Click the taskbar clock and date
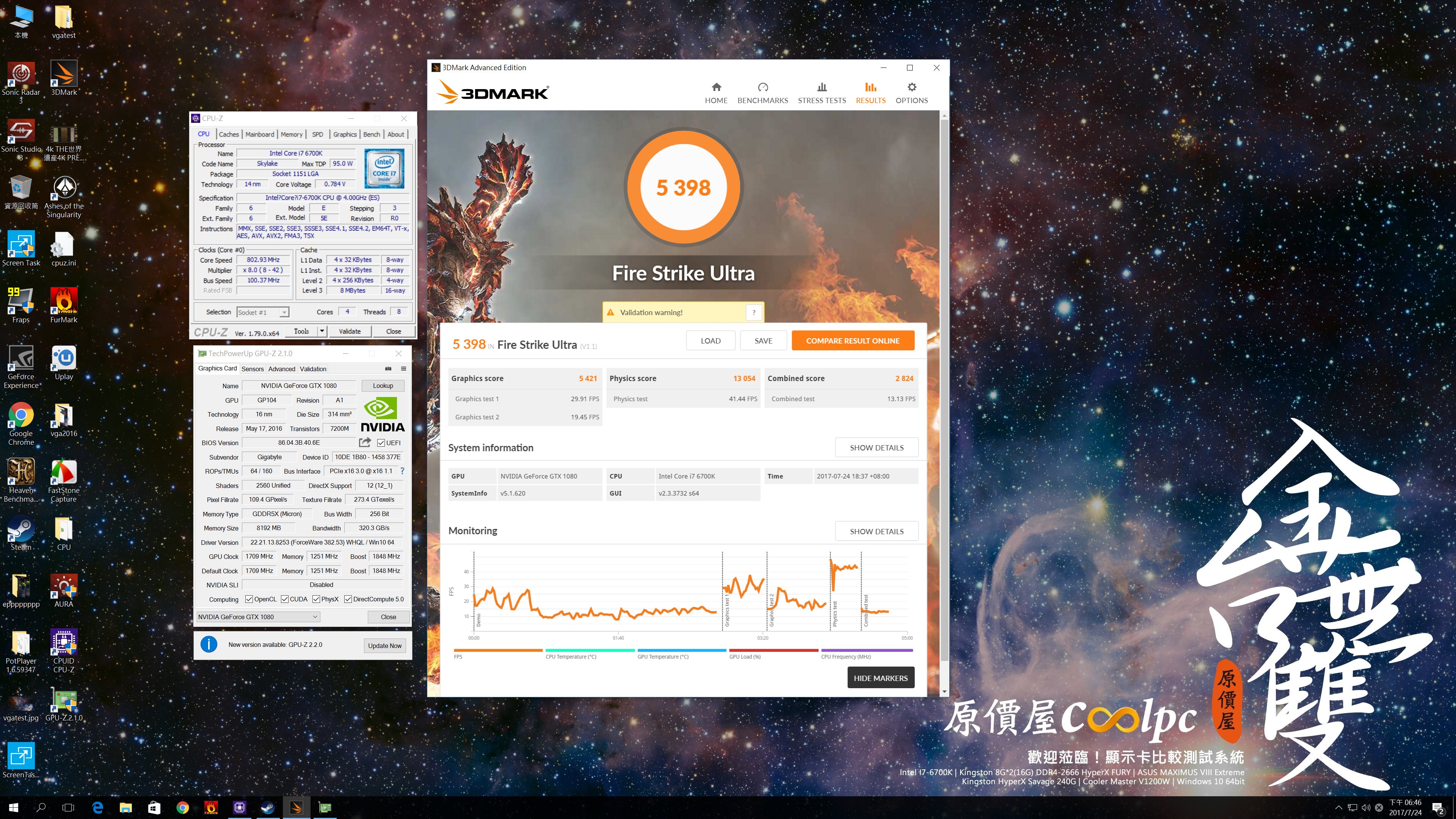This screenshot has width=1456, height=819. click(1405, 808)
